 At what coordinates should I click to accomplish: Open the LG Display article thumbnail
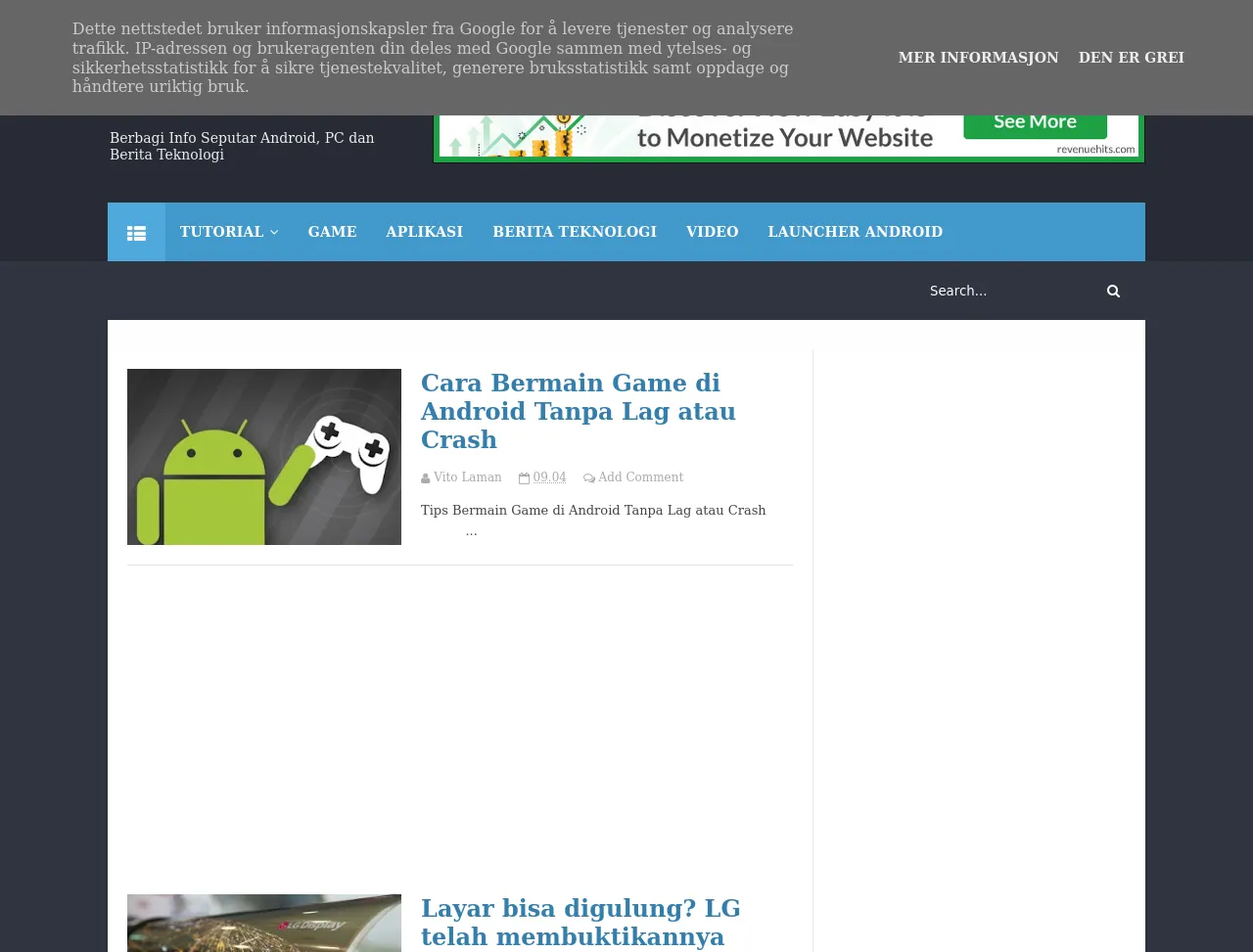click(x=264, y=923)
